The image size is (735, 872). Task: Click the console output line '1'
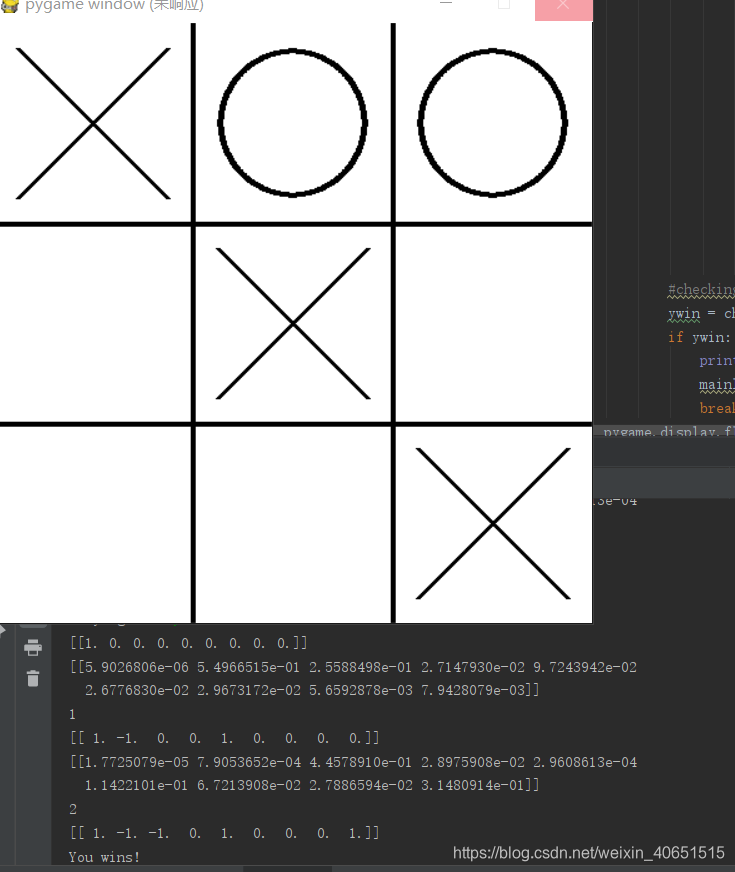72,714
